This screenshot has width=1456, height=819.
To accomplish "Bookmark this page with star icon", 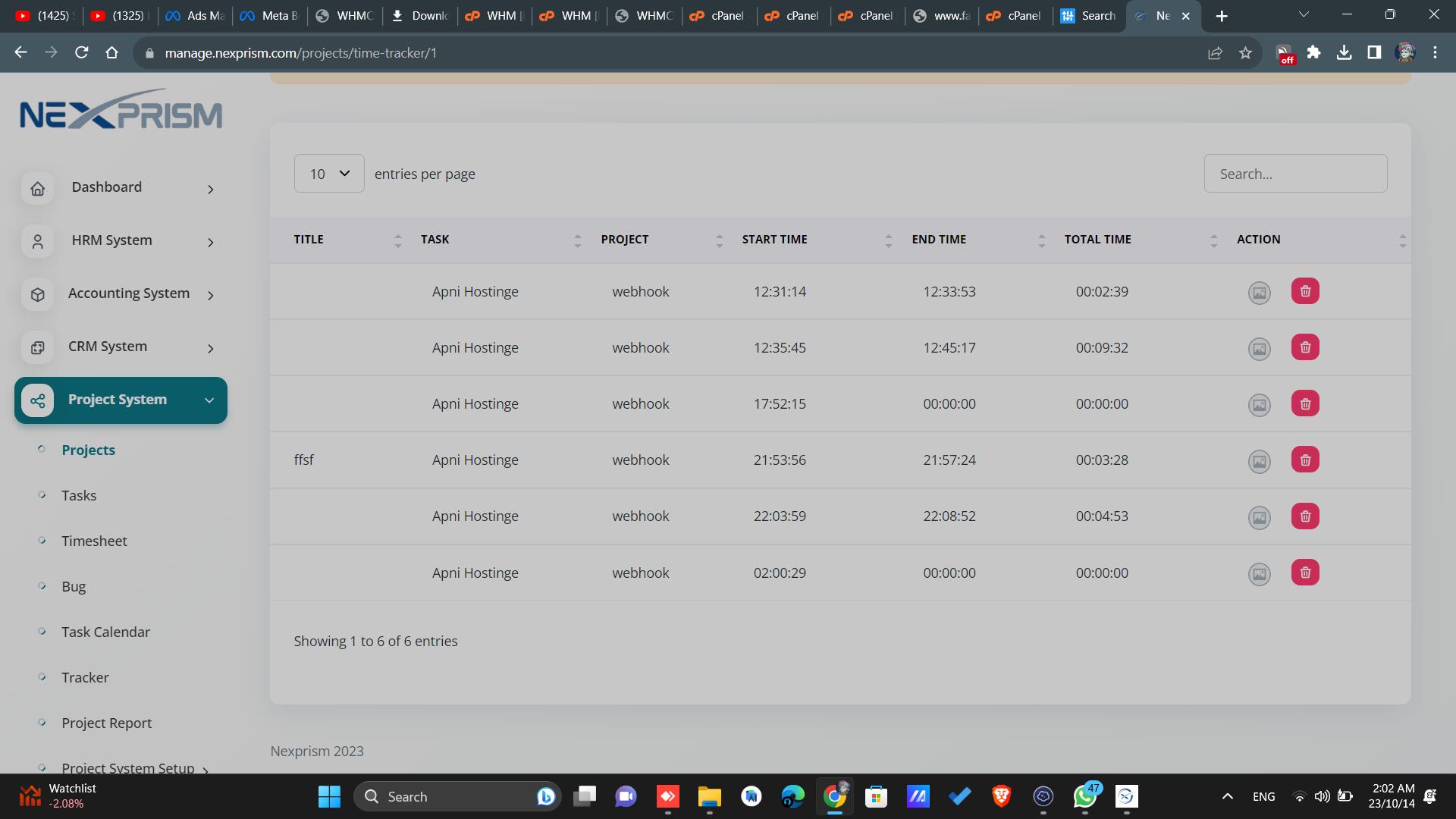I will point(1245,52).
